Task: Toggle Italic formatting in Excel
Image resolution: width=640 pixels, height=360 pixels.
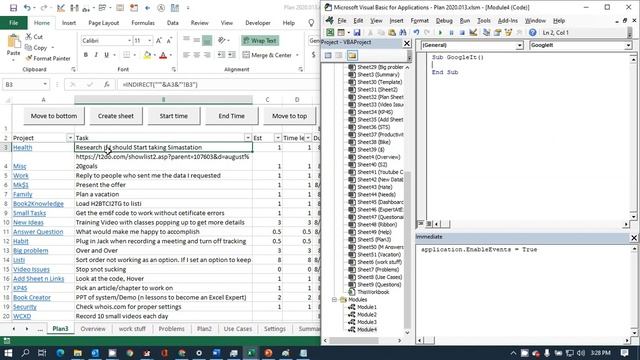Action: point(96,55)
